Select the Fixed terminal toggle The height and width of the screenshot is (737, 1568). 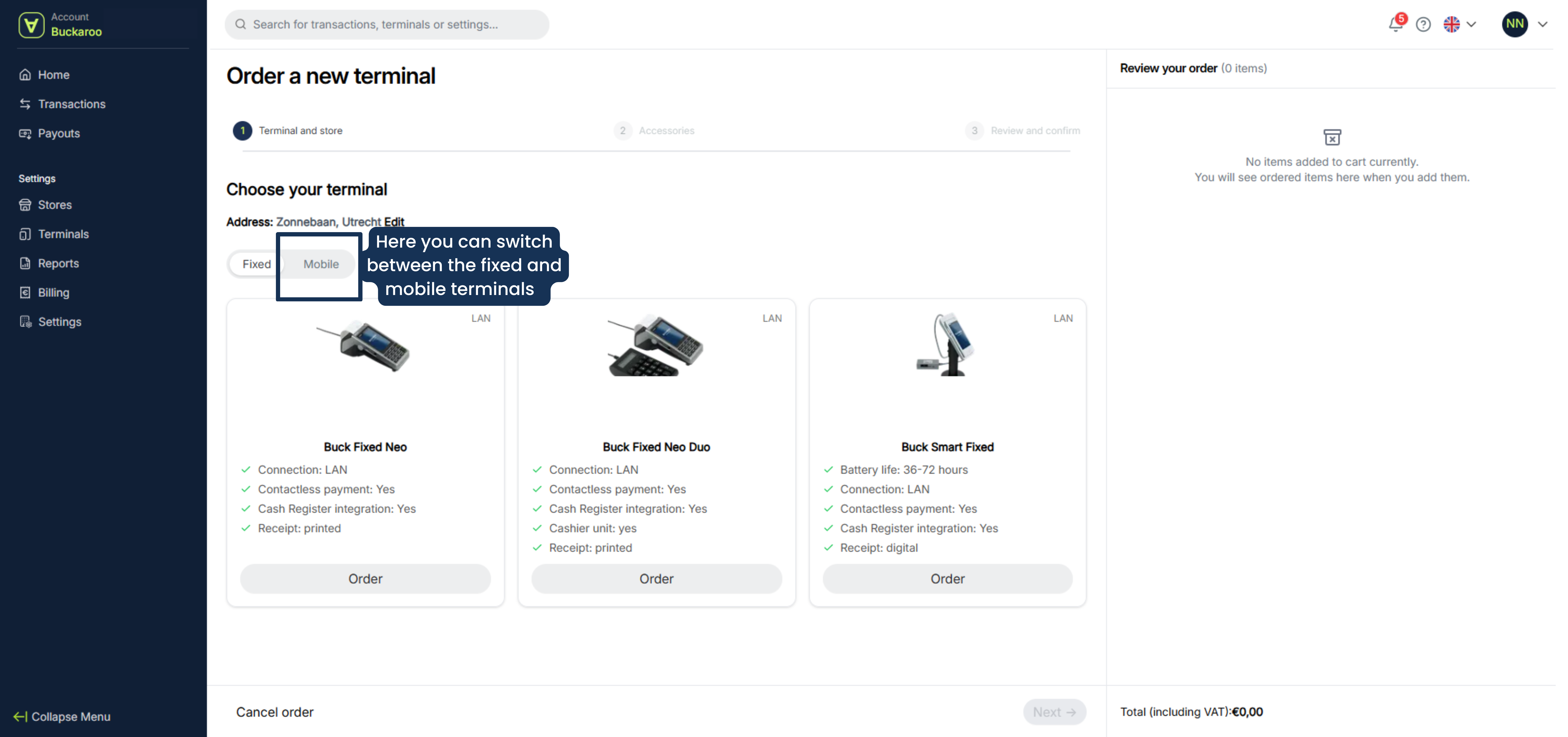tap(256, 264)
